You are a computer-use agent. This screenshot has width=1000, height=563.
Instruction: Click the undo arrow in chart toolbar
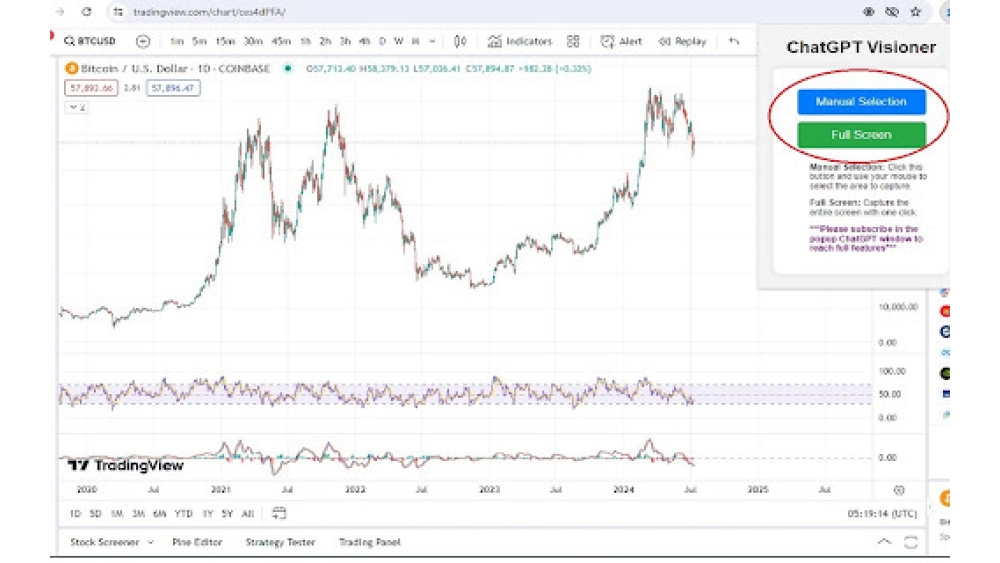coord(734,41)
